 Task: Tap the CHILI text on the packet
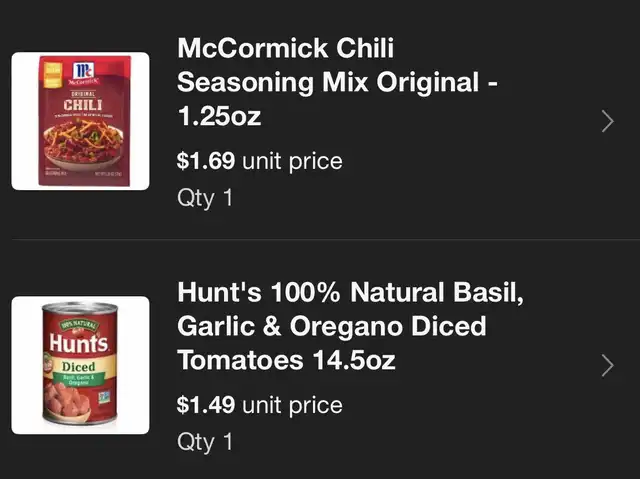(x=82, y=104)
